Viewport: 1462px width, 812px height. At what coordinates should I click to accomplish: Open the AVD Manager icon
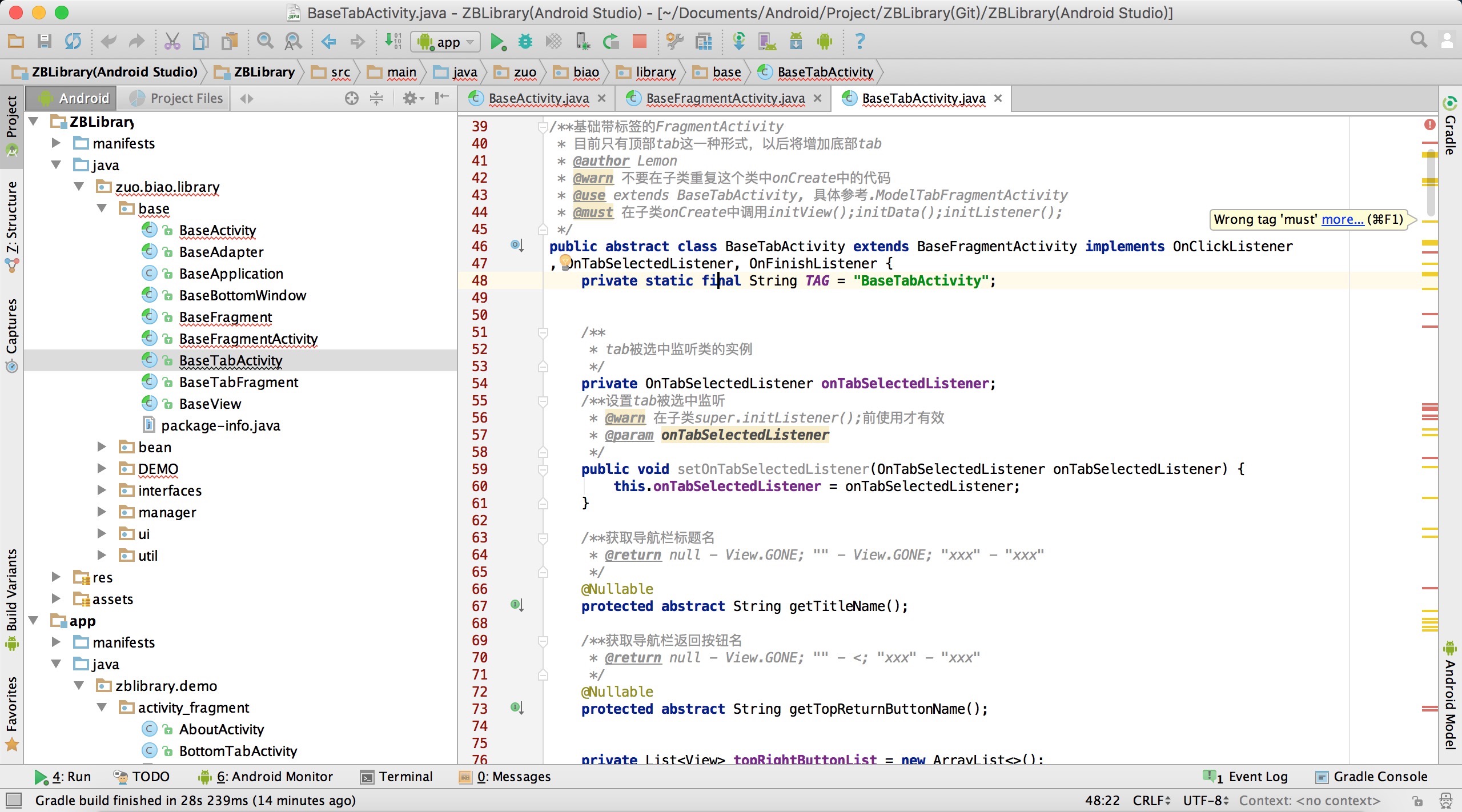[x=767, y=42]
